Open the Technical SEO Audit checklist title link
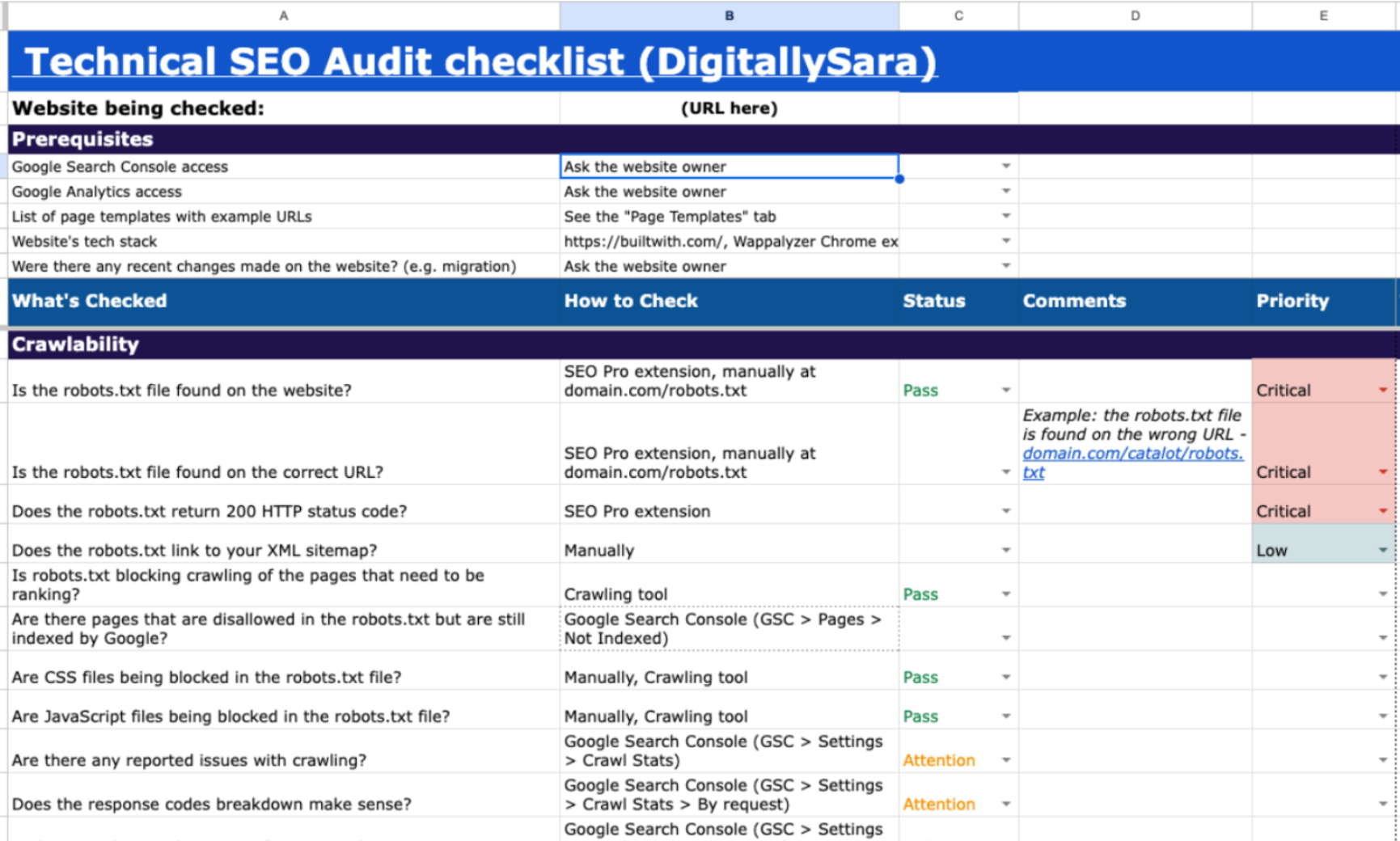This screenshot has width=1400, height=841. pyautogui.click(x=480, y=61)
